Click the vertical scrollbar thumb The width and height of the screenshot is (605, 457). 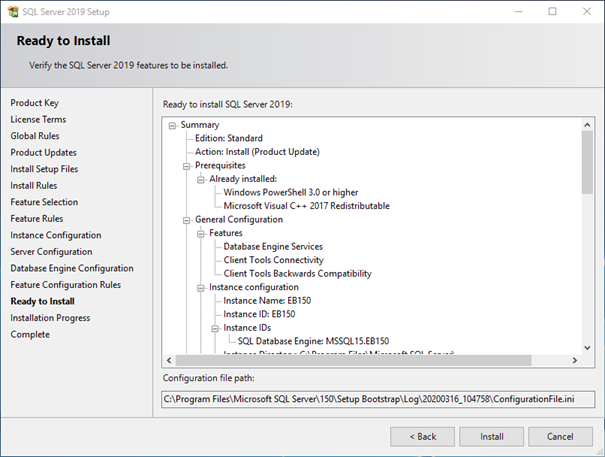[x=587, y=162]
